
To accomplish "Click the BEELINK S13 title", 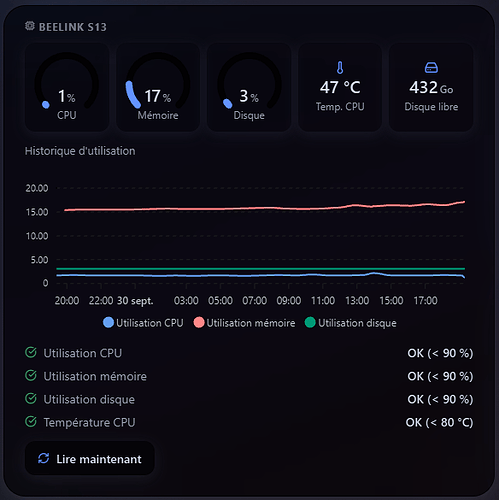I will pyautogui.click(x=73, y=27).
